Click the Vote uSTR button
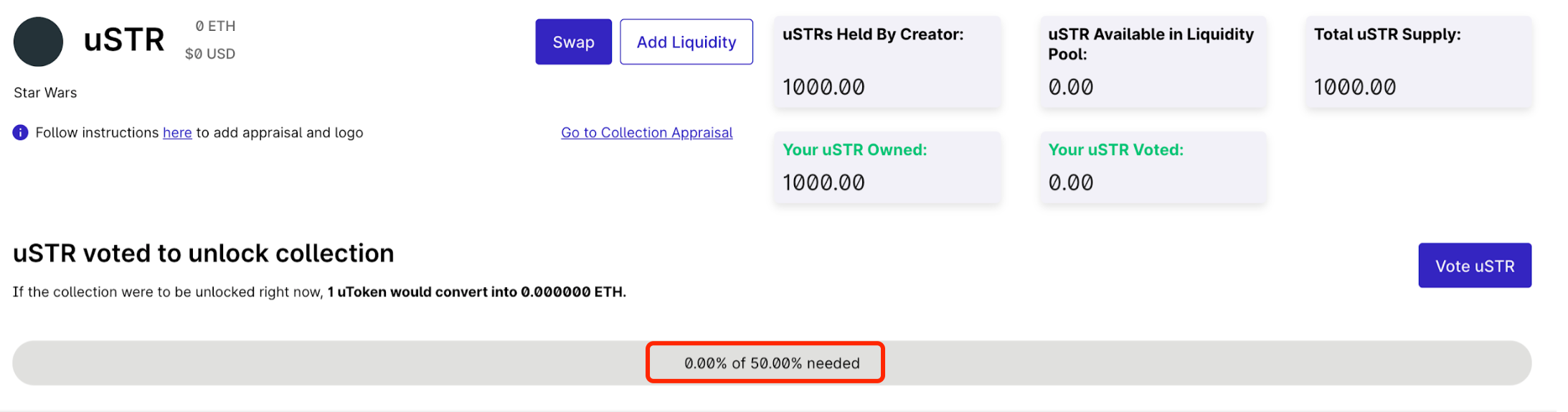 pyautogui.click(x=1474, y=266)
